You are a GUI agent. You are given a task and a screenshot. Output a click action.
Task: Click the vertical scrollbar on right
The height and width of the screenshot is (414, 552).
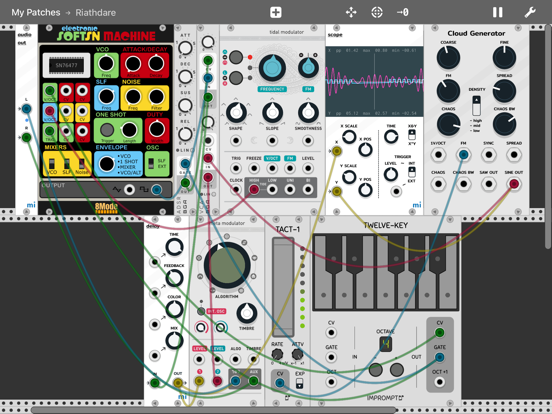coord(549,136)
